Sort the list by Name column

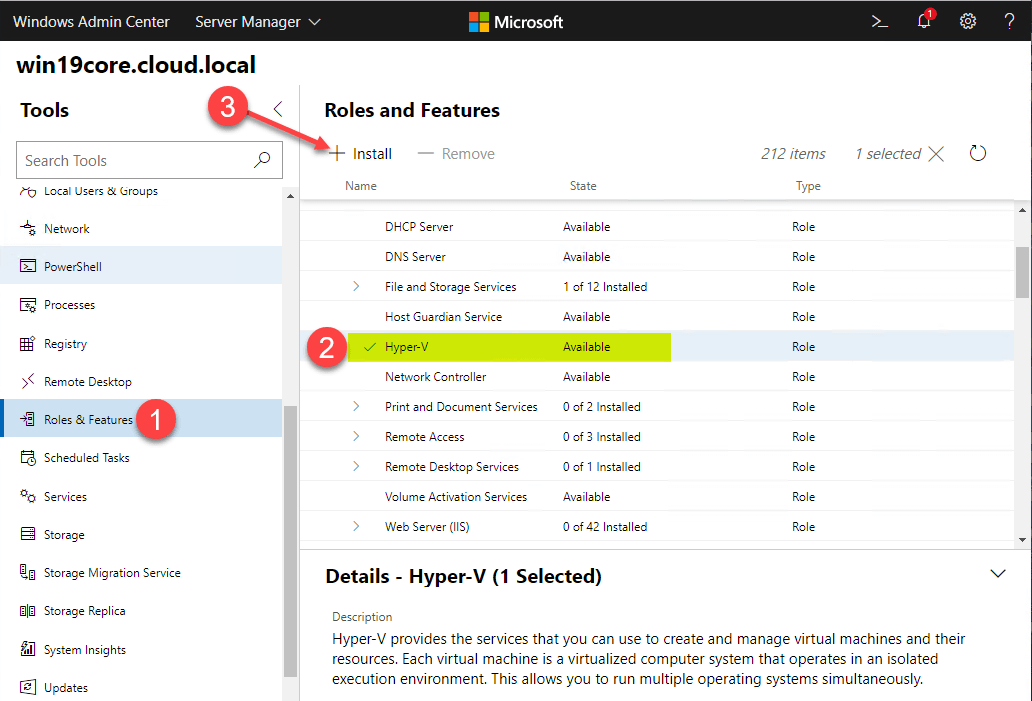pos(361,186)
